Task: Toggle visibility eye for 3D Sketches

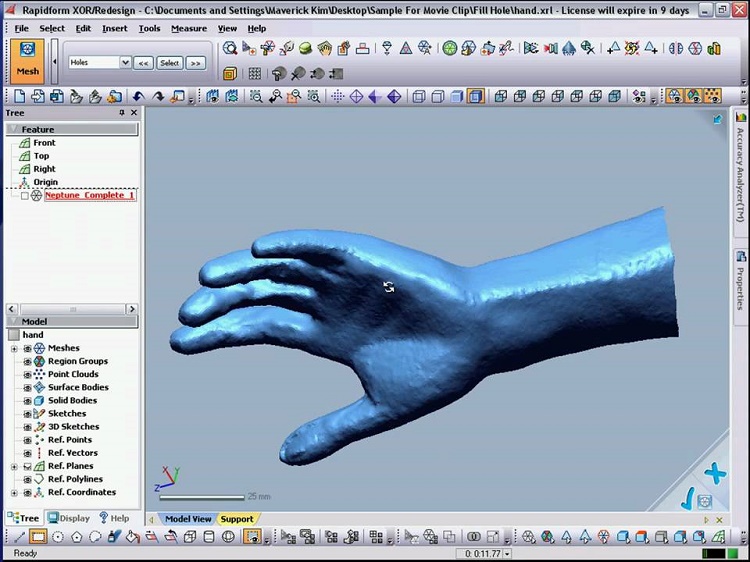Action: (27, 427)
